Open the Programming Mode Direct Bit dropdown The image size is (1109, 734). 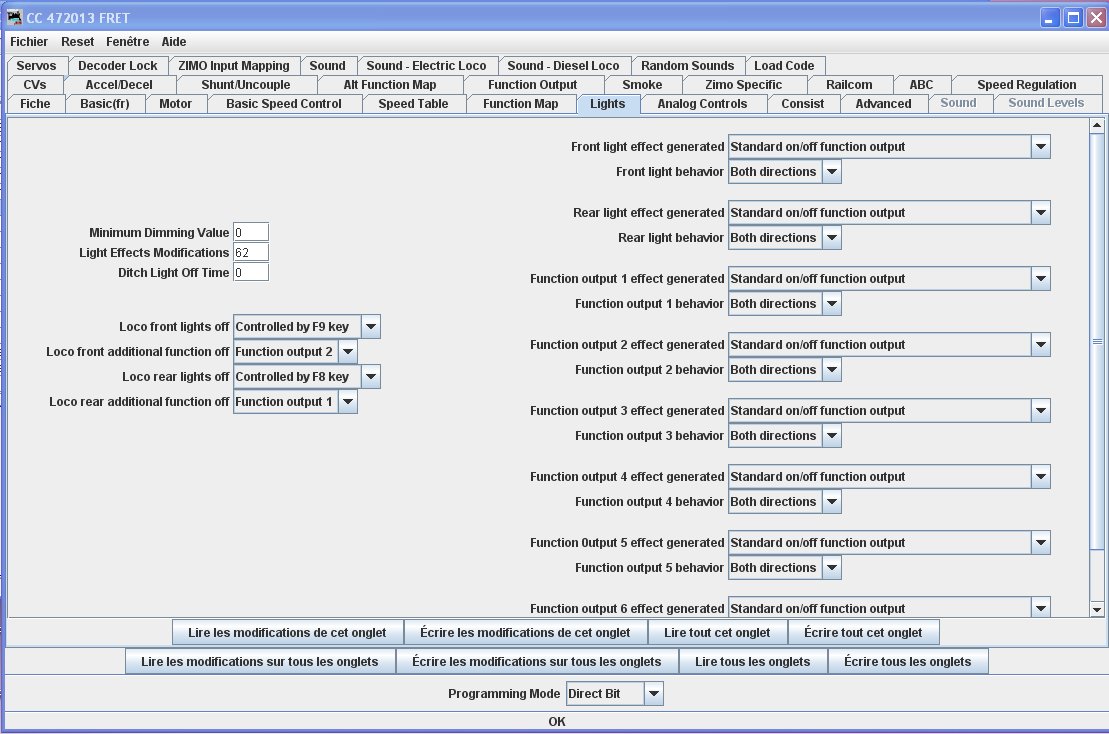pyautogui.click(x=654, y=694)
